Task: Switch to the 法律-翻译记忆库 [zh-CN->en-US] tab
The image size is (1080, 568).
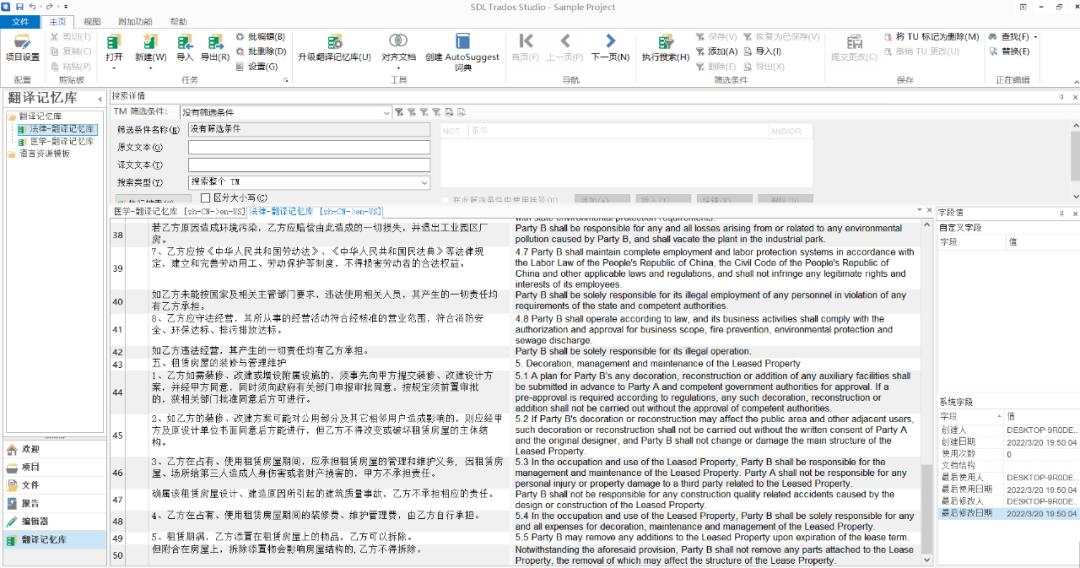Action: coord(315,211)
